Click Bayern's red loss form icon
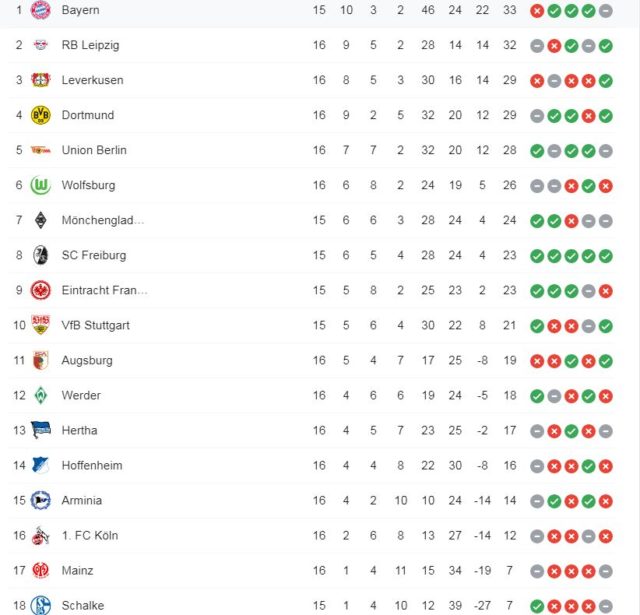640x615 pixels. point(537,10)
